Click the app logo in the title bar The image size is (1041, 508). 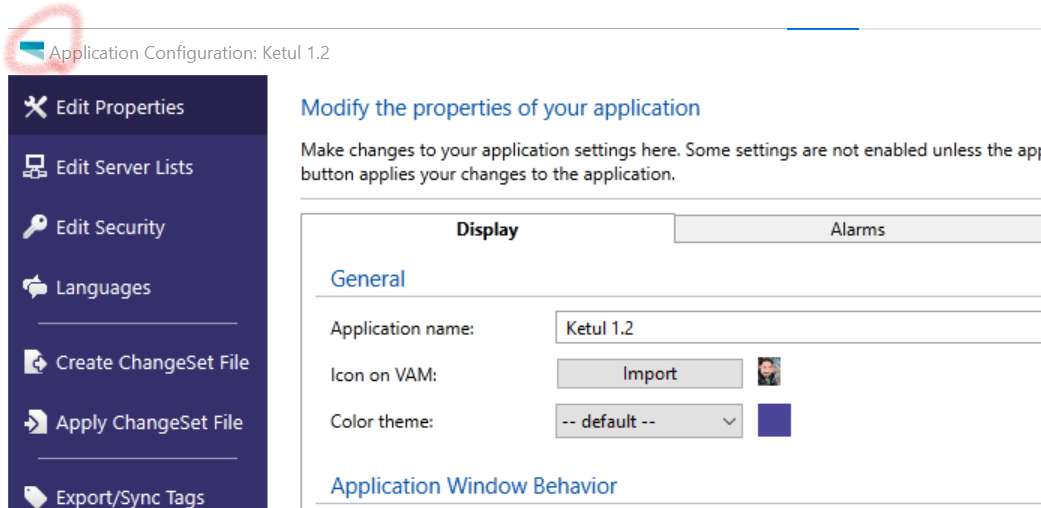[x=32, y=52]
